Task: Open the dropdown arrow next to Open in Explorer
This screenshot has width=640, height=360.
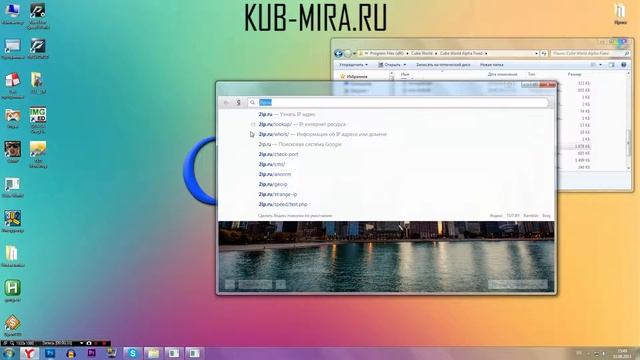Action: click(x=404, y=65)
